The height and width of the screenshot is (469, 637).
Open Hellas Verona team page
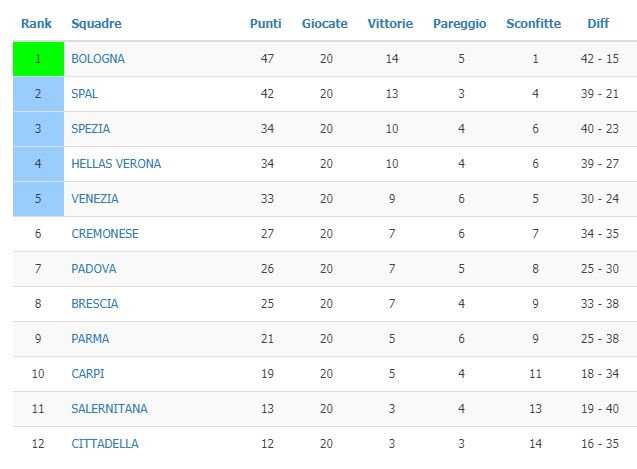pyautogui.click(x=116, y=164)
